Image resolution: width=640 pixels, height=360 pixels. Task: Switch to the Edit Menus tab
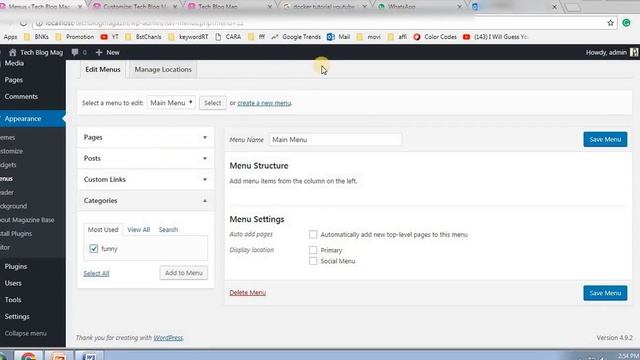(x=103, y=69)
